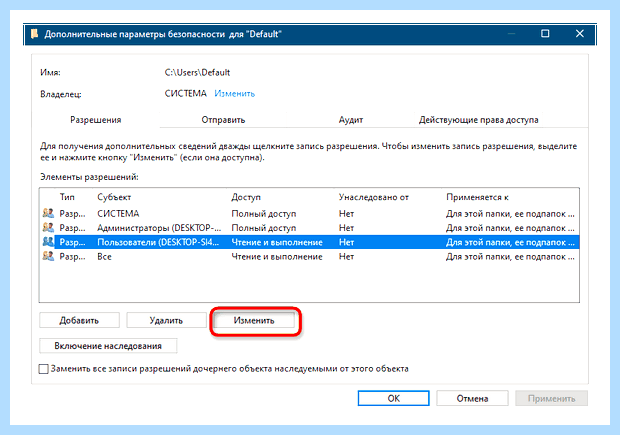Click the user group icon for Пользователи row

(48, 242)
